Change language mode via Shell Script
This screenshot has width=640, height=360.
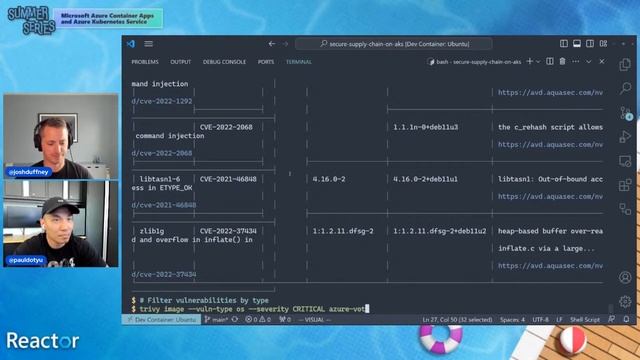tap(585, 320)
